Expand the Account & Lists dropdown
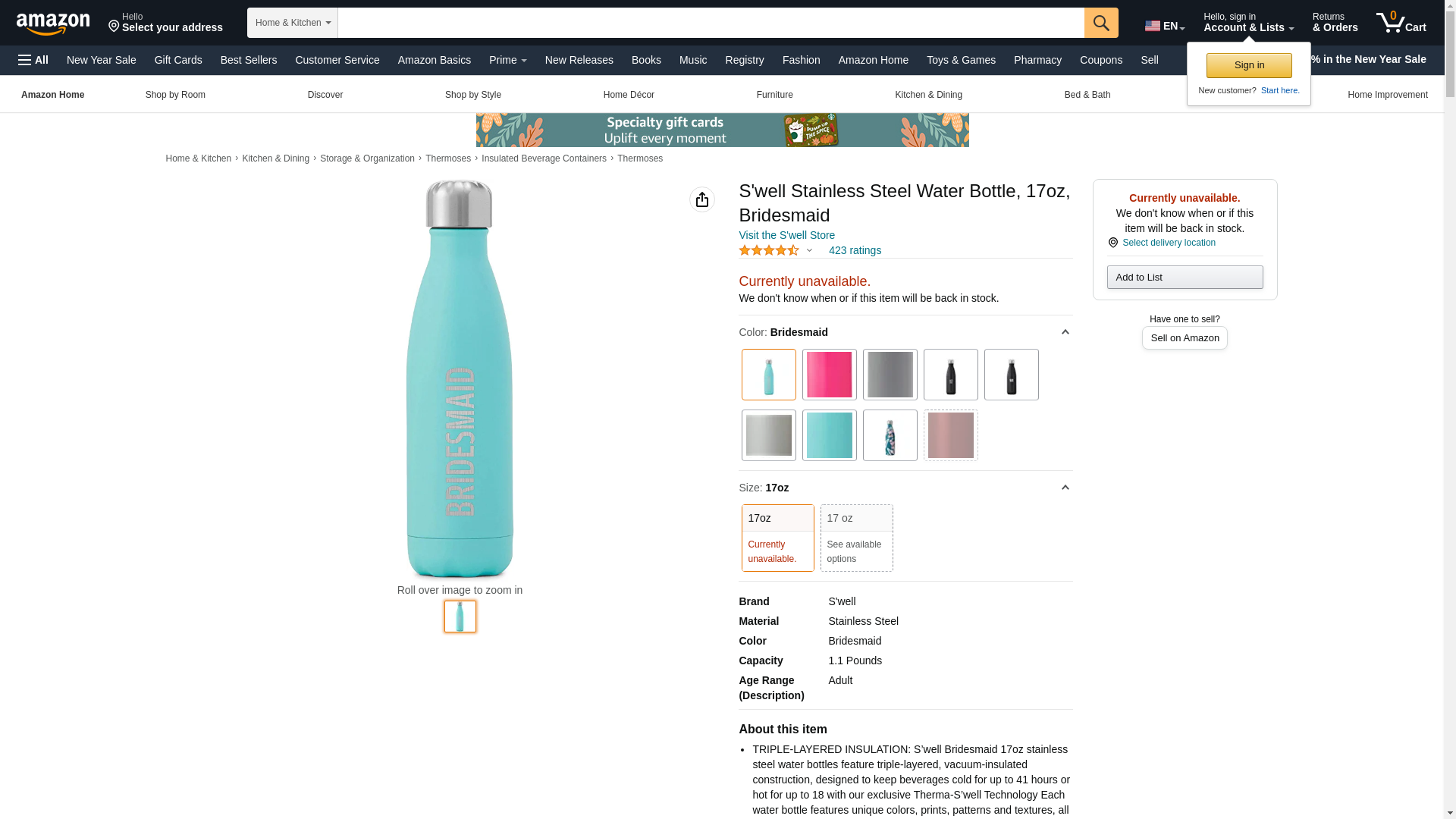This screenshot has height=819, width=1456. 1248,23
